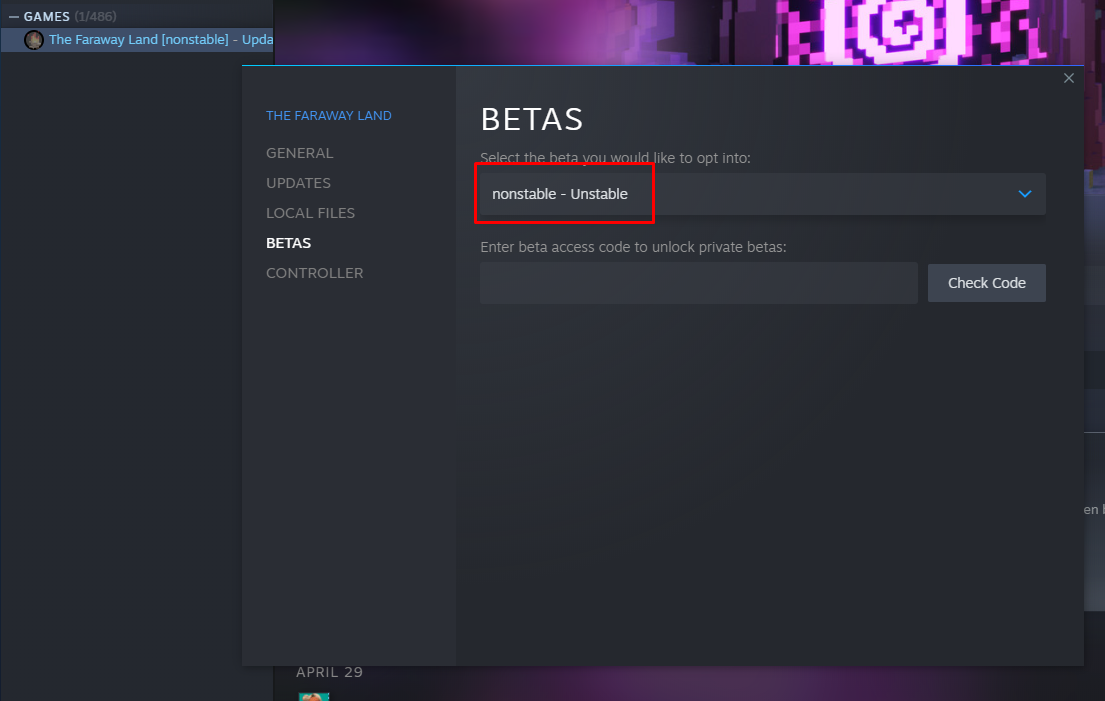
Task: Collapse the Games library category
Action: [x=13, y=16]
